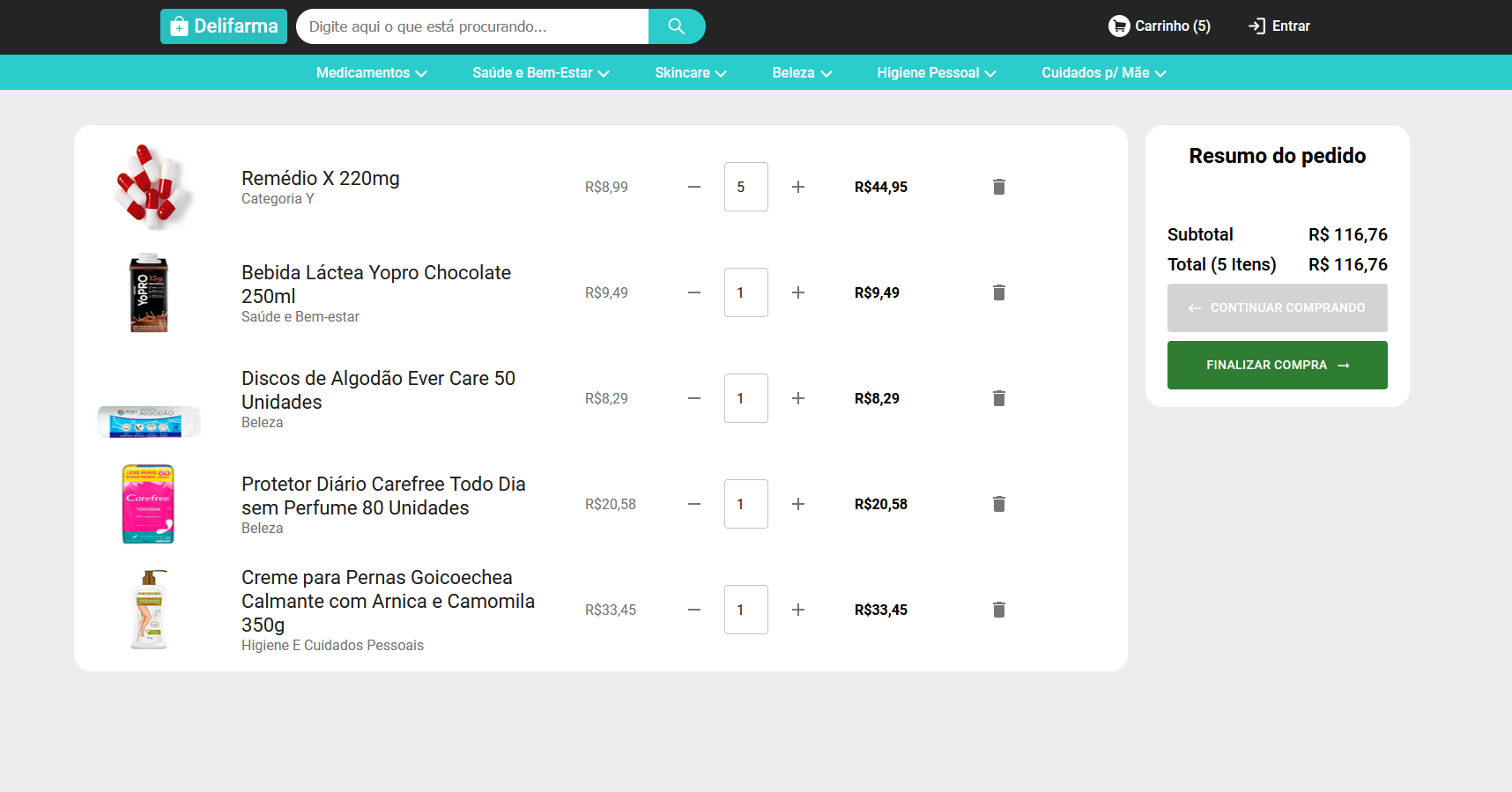The image size is (1512, 792).
Task: Focus the product search field
Action: (x=472, y=26)
